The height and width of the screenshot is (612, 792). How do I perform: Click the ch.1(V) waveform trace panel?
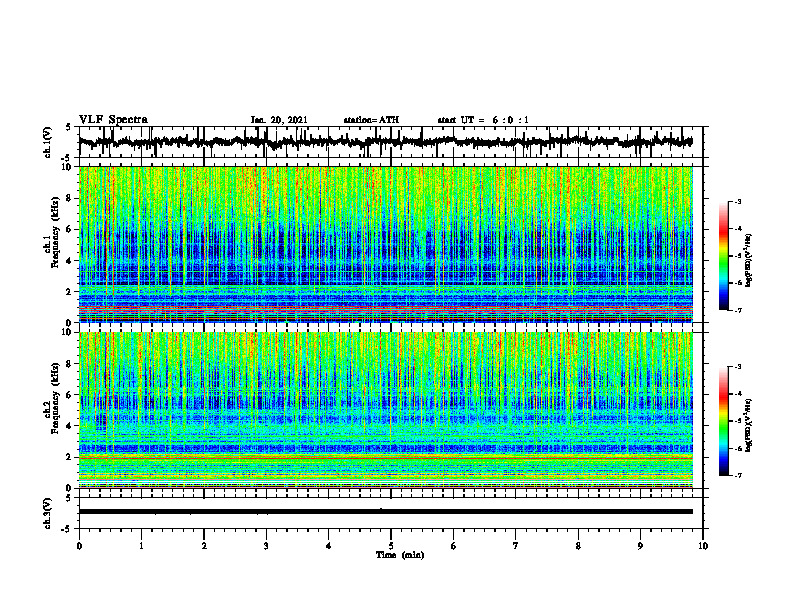391,142
